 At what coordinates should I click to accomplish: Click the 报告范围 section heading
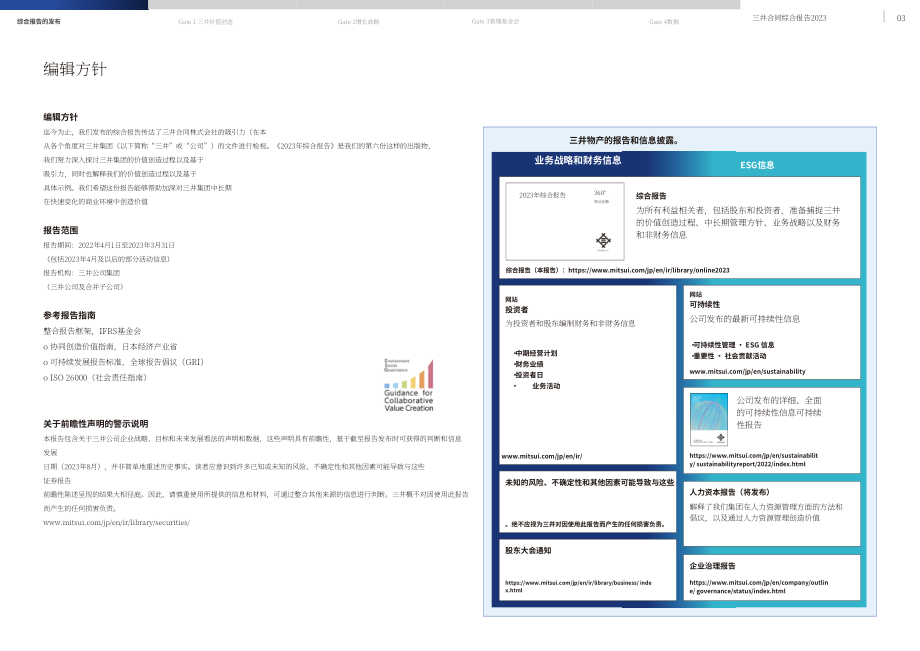coord(60,230)
